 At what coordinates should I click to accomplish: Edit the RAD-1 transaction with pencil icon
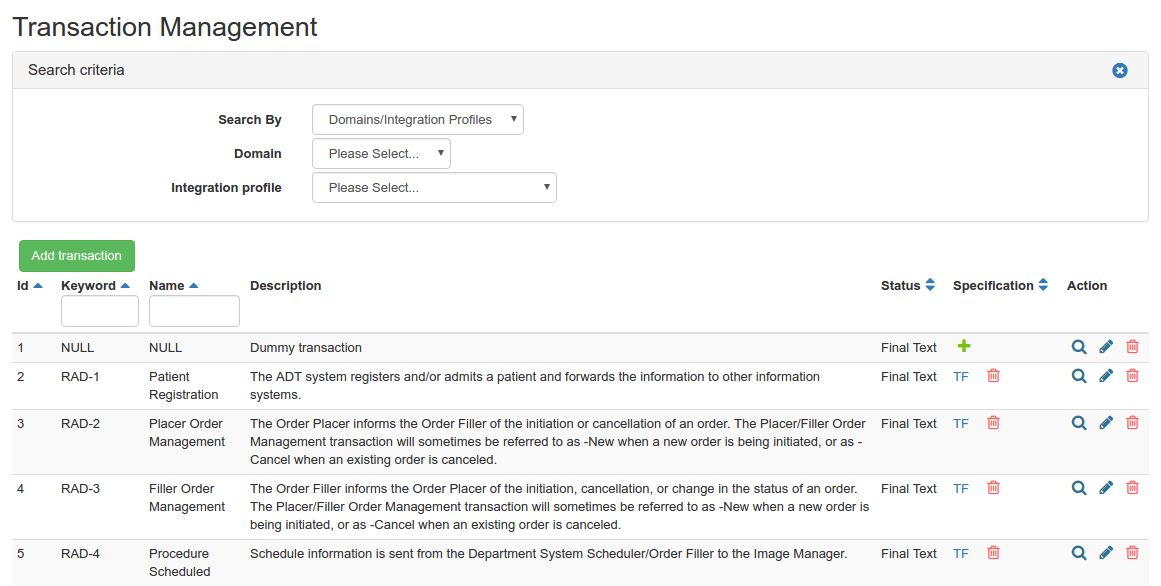(1106, 376)
